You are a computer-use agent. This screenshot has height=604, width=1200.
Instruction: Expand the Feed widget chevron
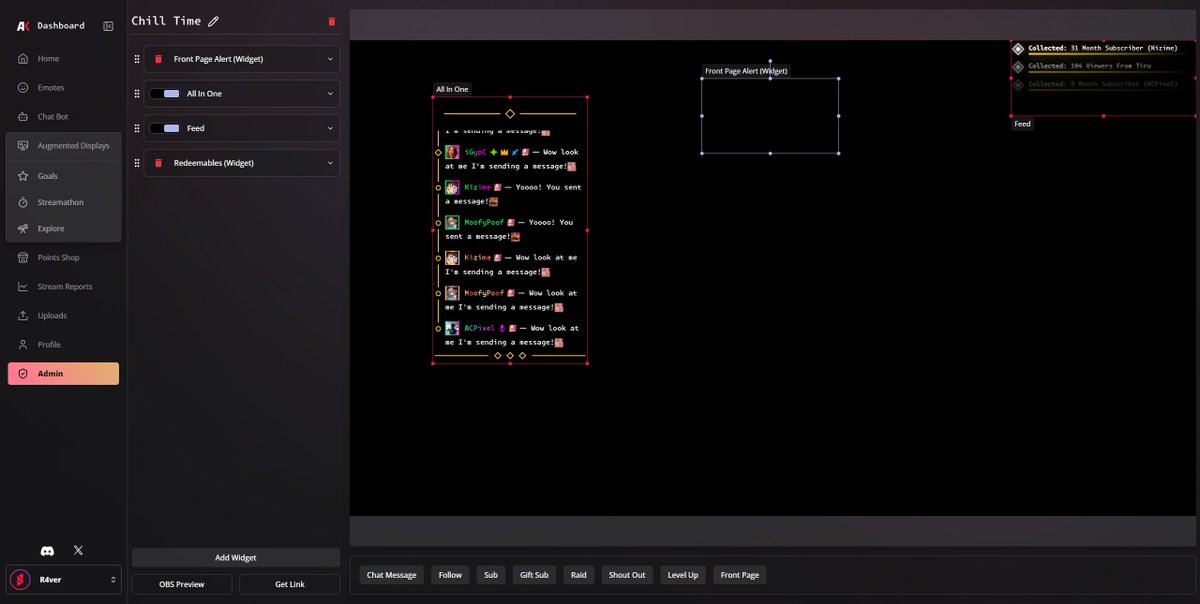[x=330, y=128]
